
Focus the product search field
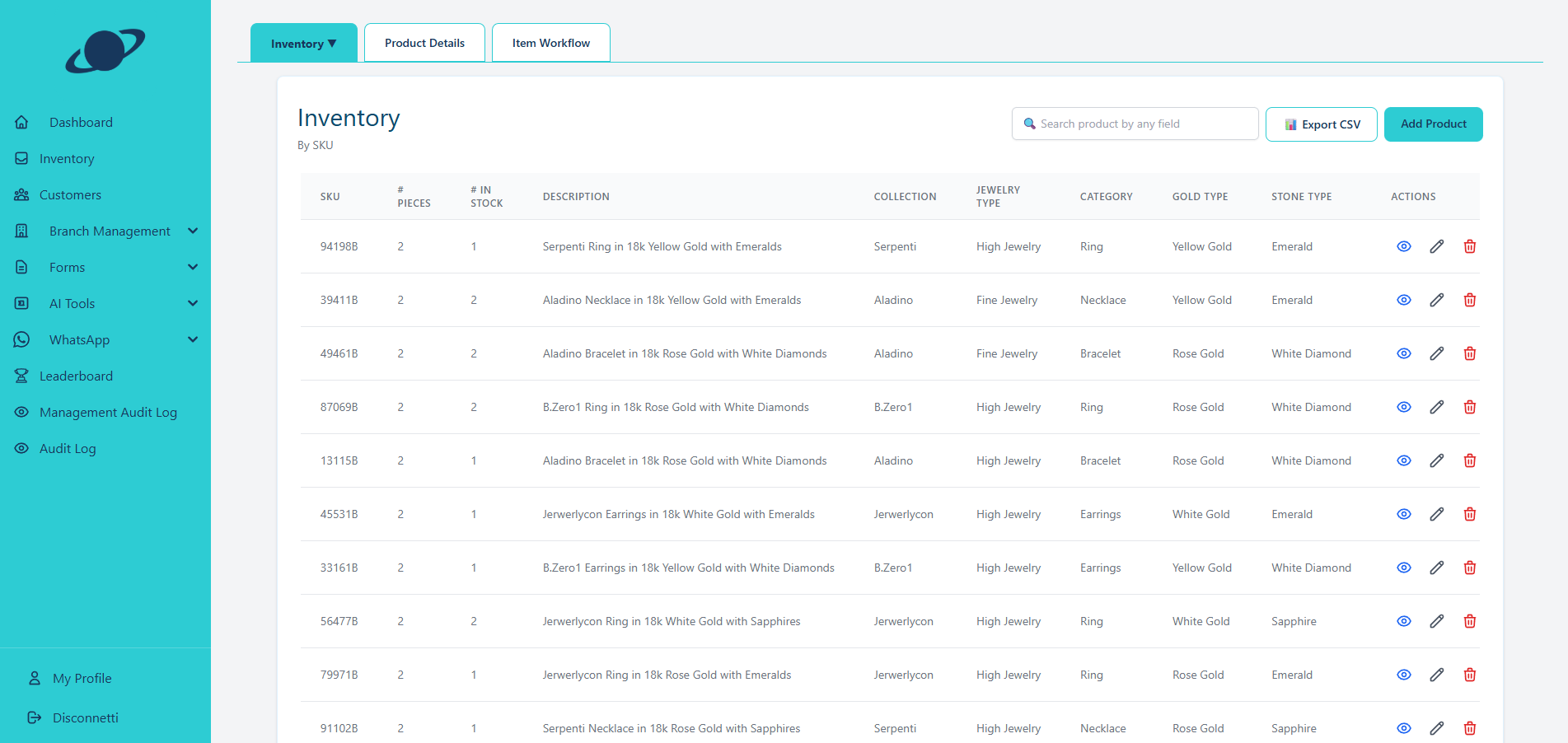click(x=1141, y=124)
